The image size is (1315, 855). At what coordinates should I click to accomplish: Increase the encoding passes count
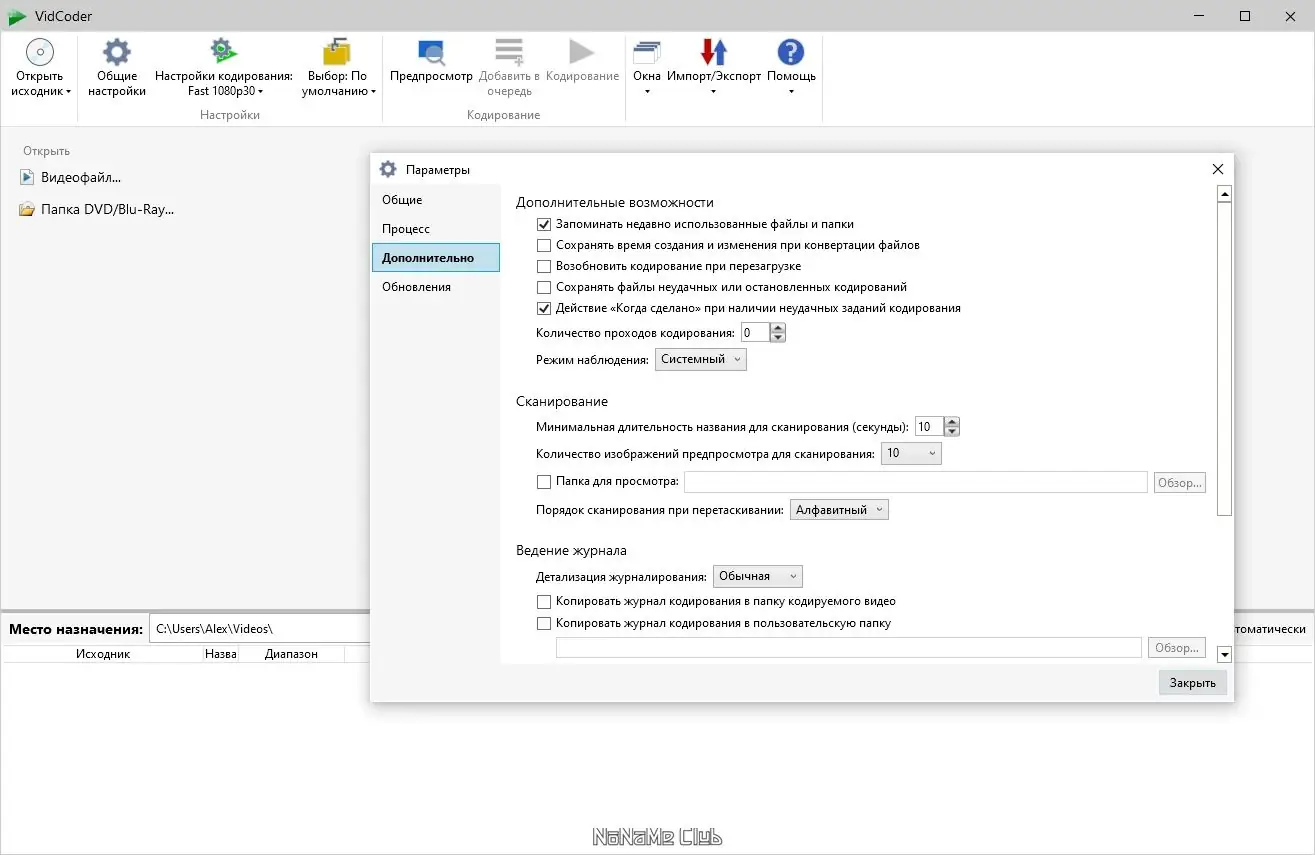778,327
